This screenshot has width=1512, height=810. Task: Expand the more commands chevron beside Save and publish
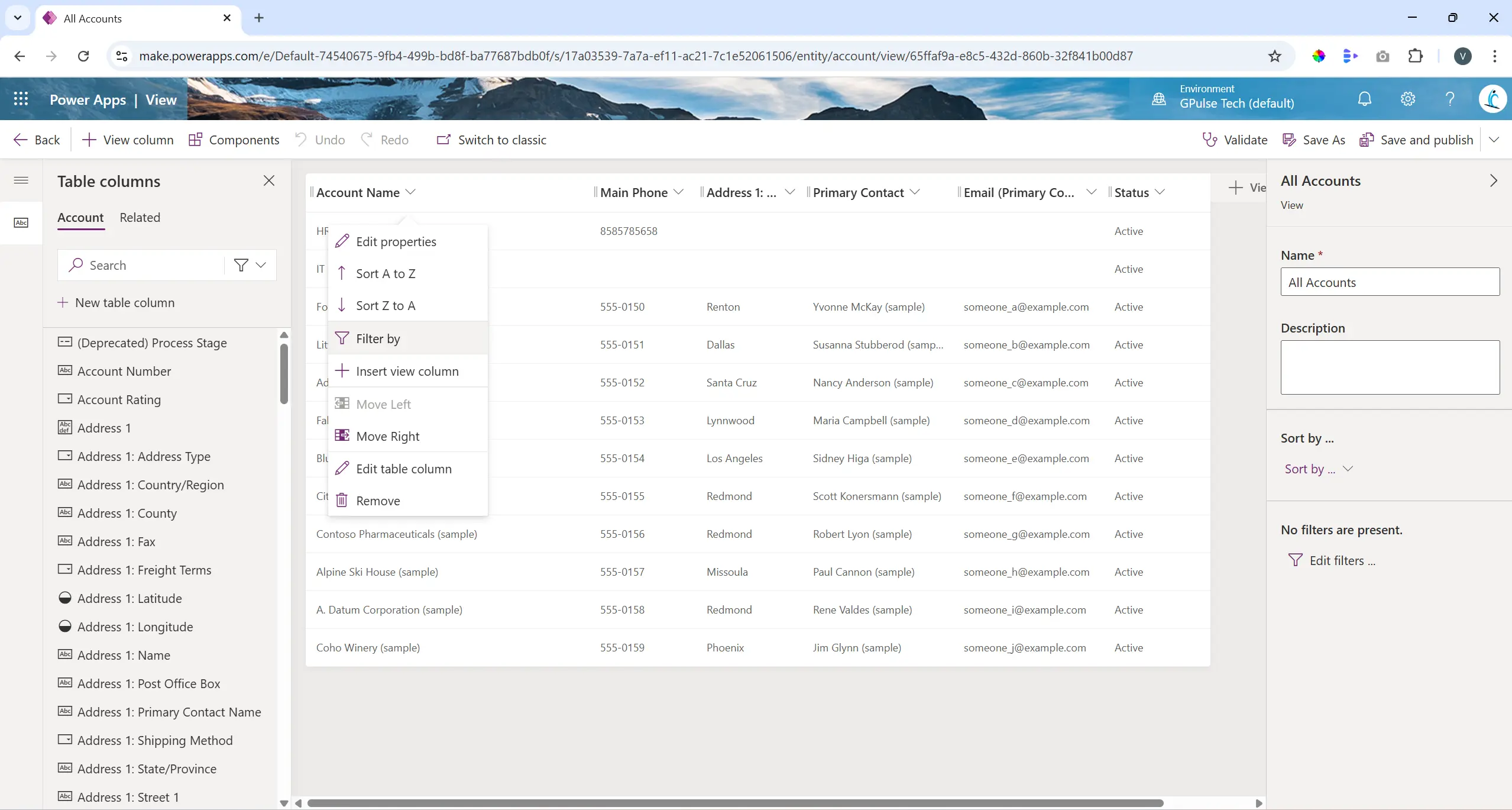tap(1494, 139)
